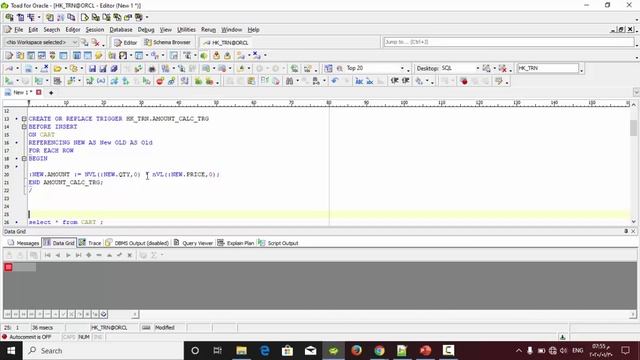
Task: Switch to the Explain Plan tab
Action: pyautogui.click(x=236, y=243)
